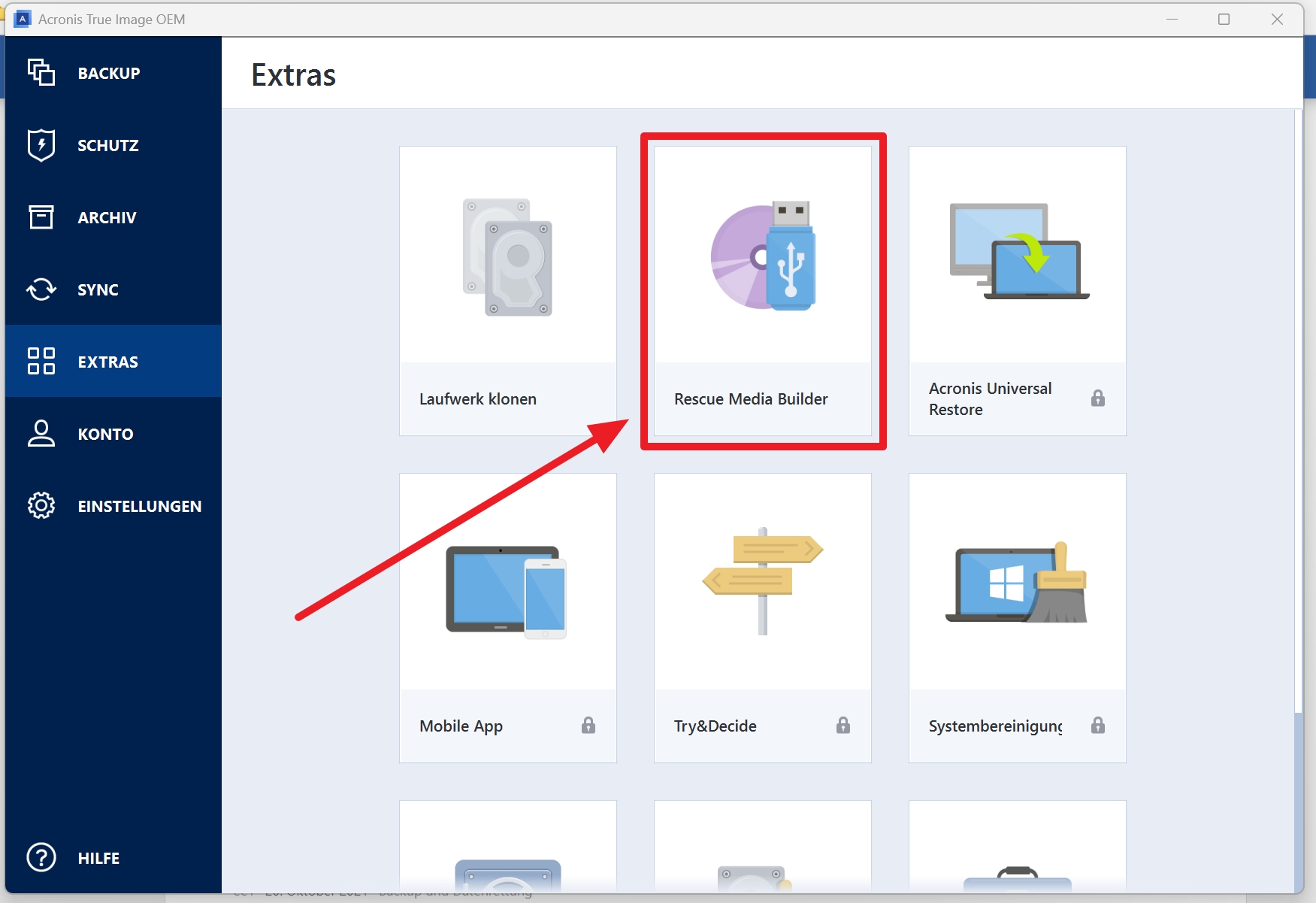Click the Hilfe question mark icon

point(41,857)
